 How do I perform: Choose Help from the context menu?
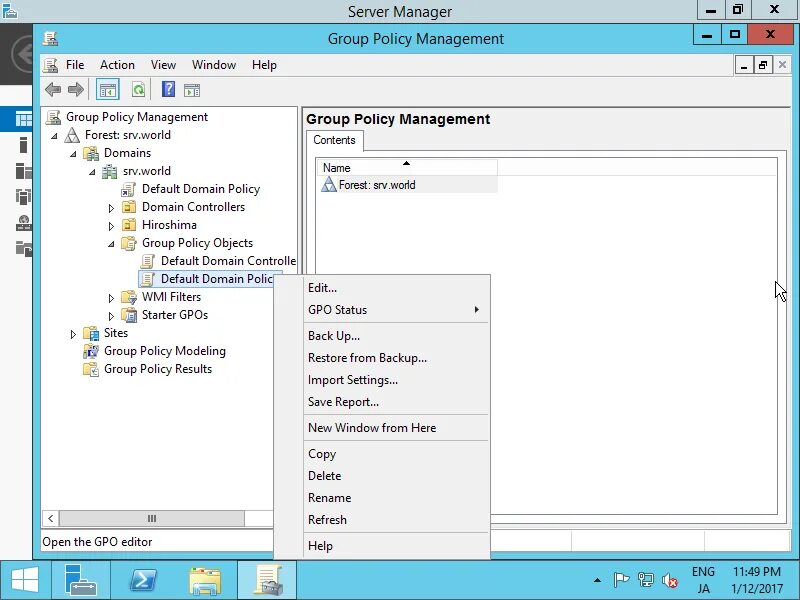click(x=396, y=545)
